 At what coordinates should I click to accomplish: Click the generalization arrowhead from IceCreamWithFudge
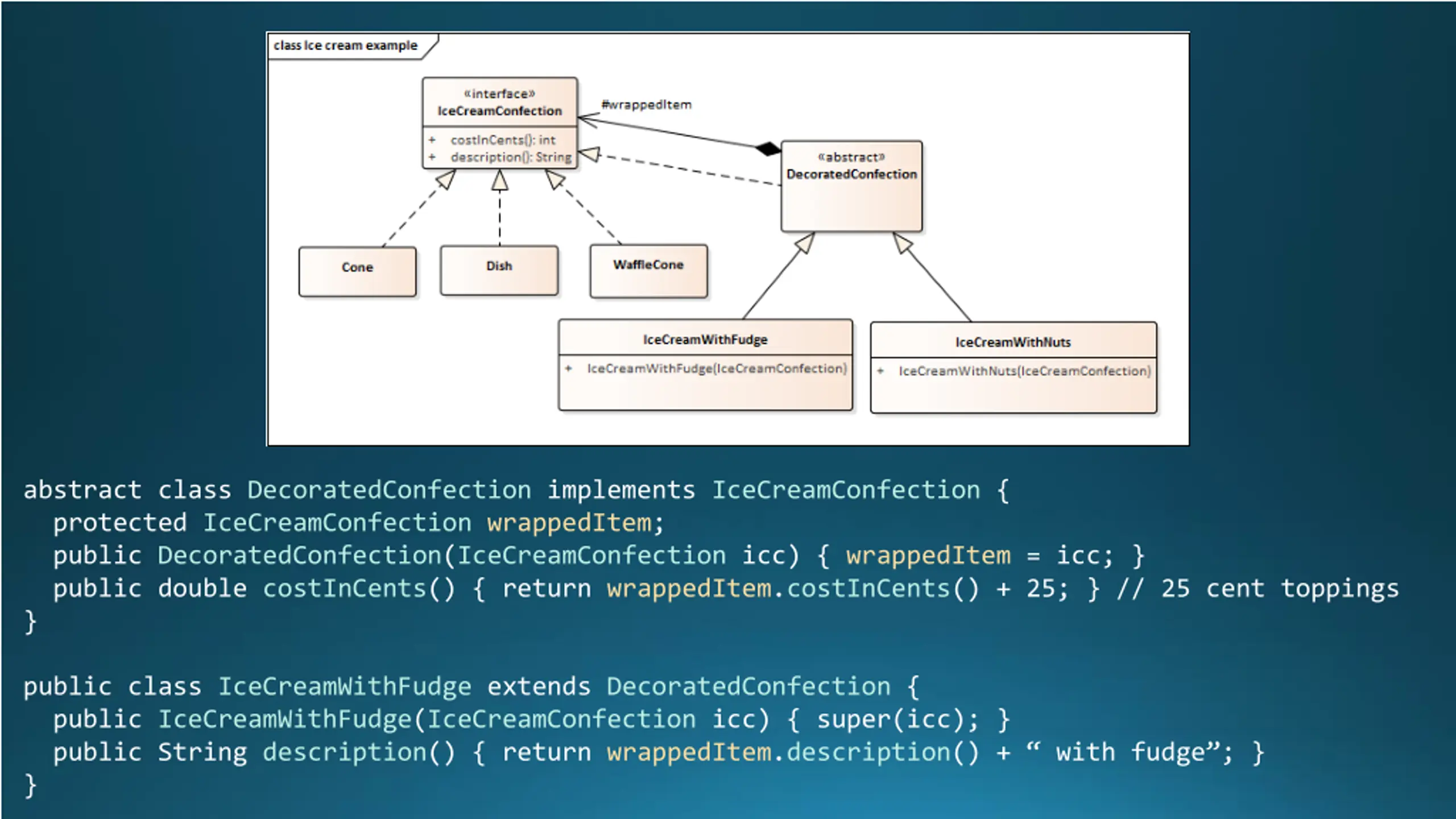(x=806, y=242)
